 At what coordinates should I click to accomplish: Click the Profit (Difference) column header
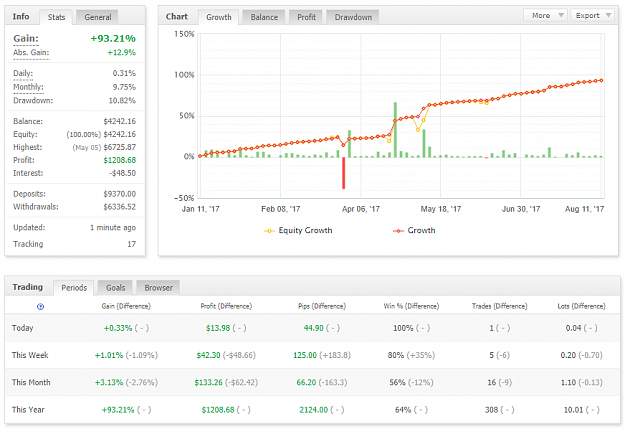(x=226, y=306)
